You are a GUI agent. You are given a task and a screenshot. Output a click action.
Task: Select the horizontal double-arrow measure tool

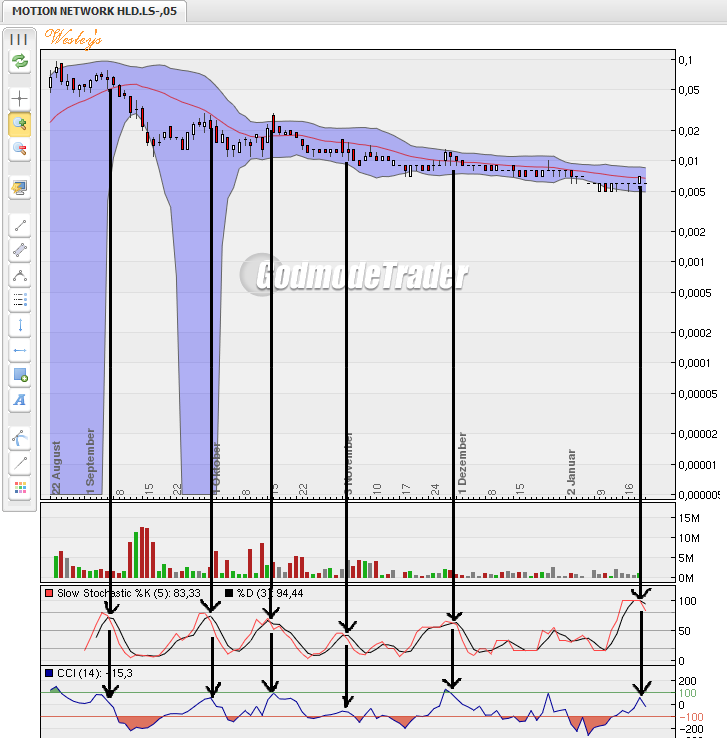pyautogui.click(x=19, y=350)
